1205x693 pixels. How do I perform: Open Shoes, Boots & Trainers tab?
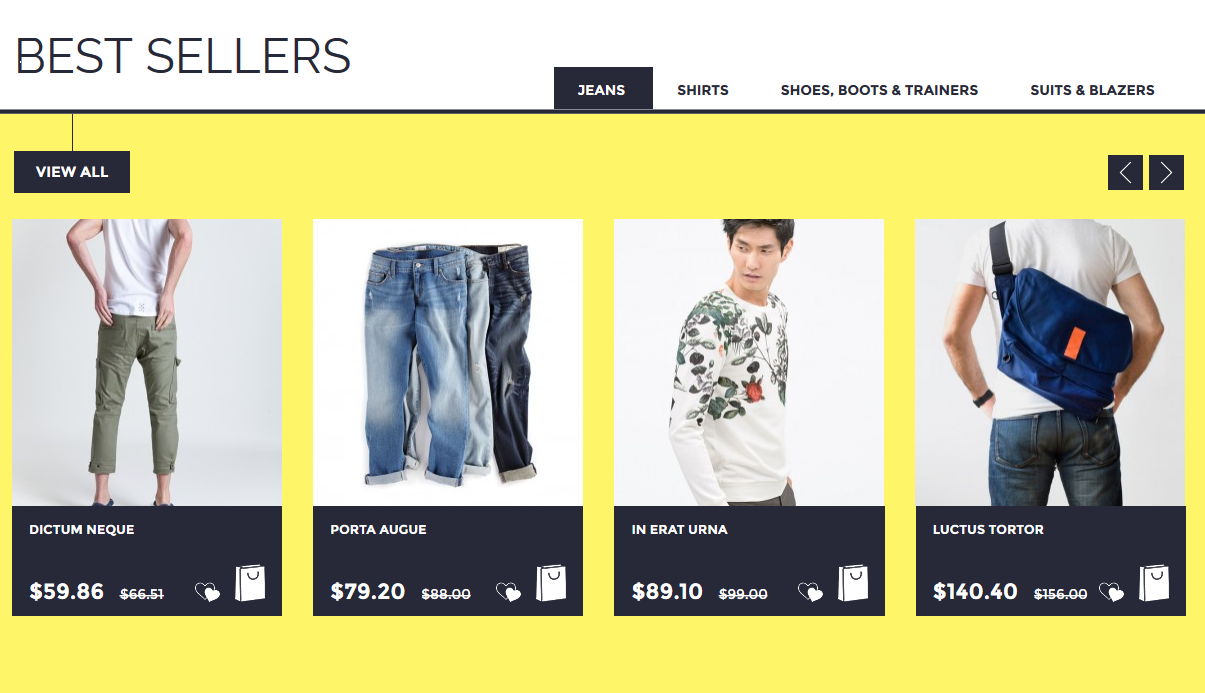[x=879, y=89]
